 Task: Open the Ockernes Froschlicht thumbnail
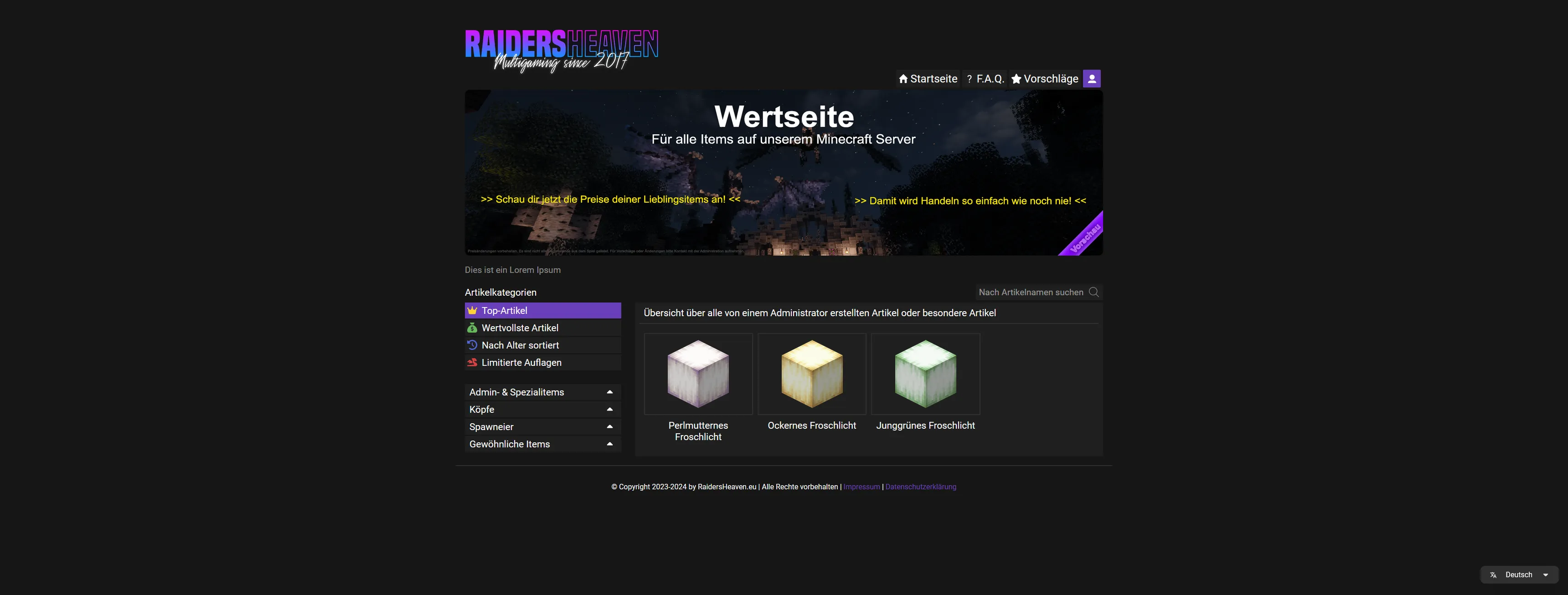coord(812,374)
